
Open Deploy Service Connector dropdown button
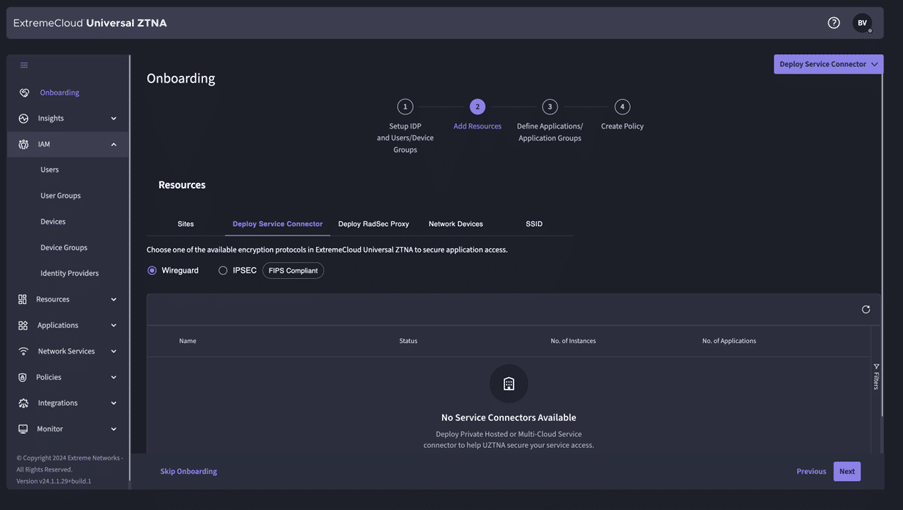pos(828,64)
